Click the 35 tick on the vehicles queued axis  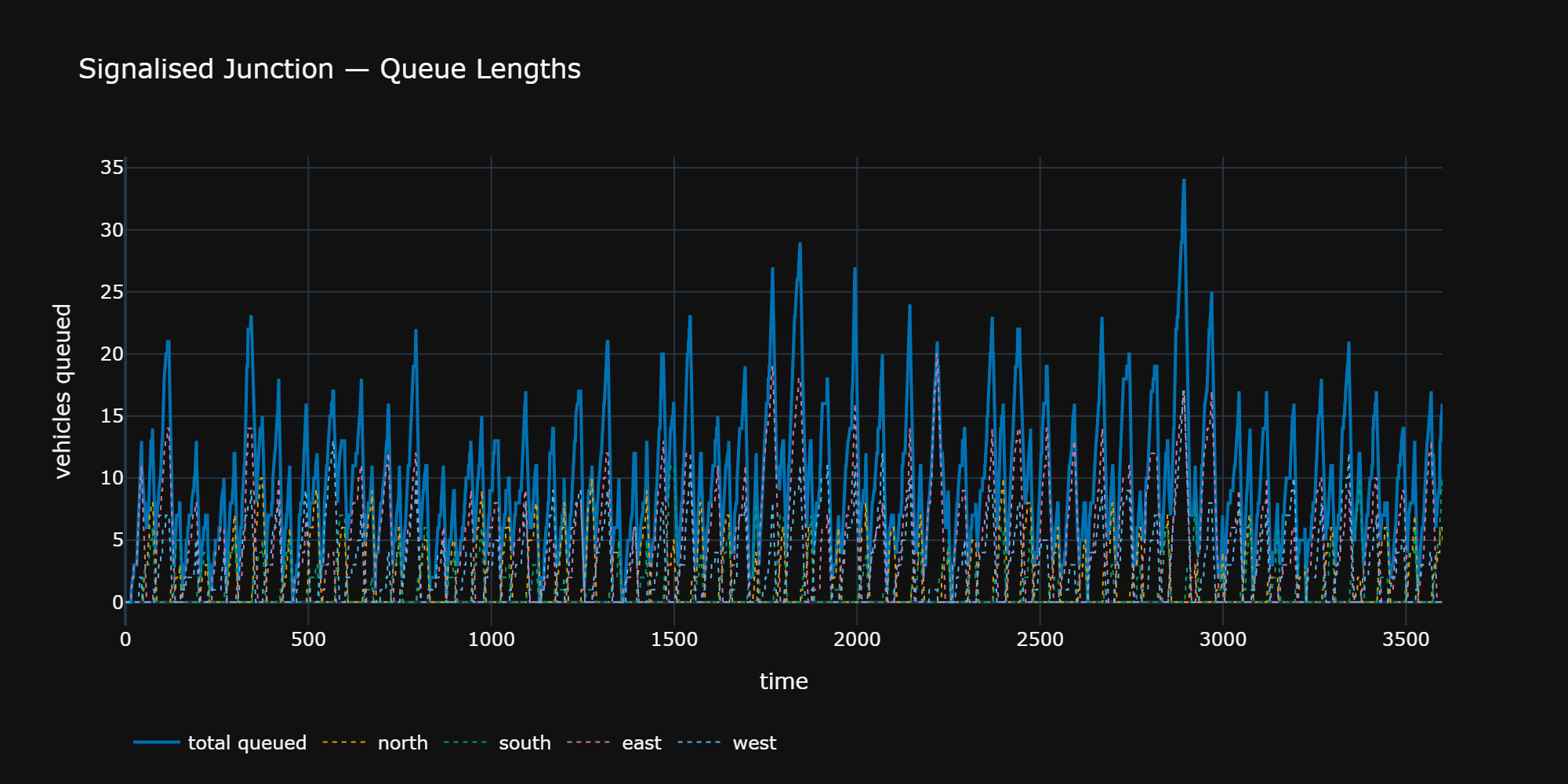(112, 168)
